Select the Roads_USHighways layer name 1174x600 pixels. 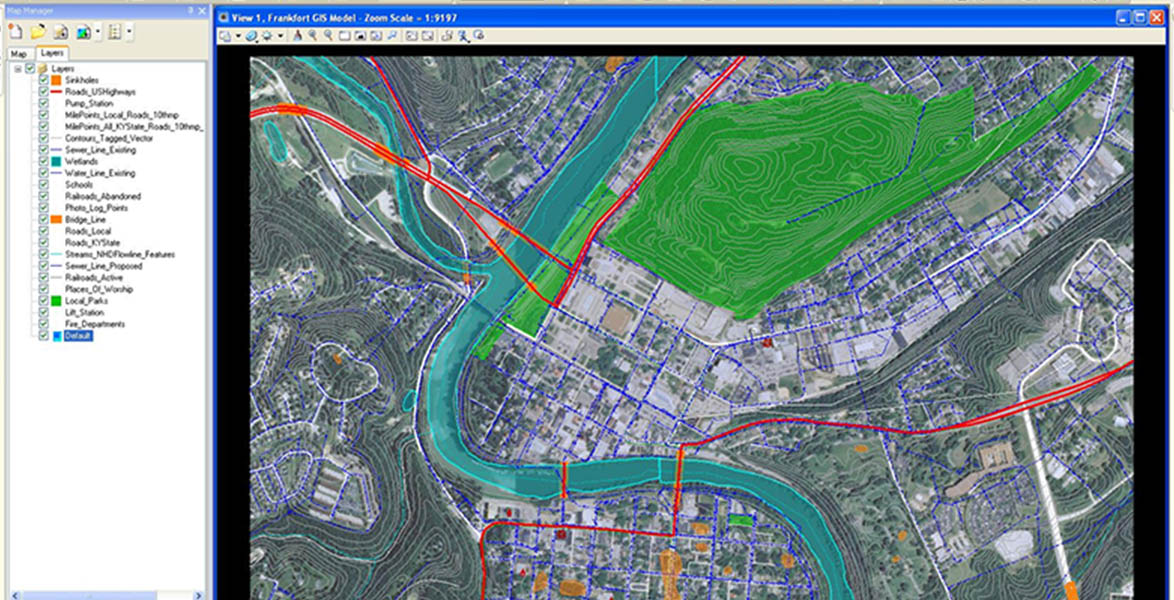[96, 91]
